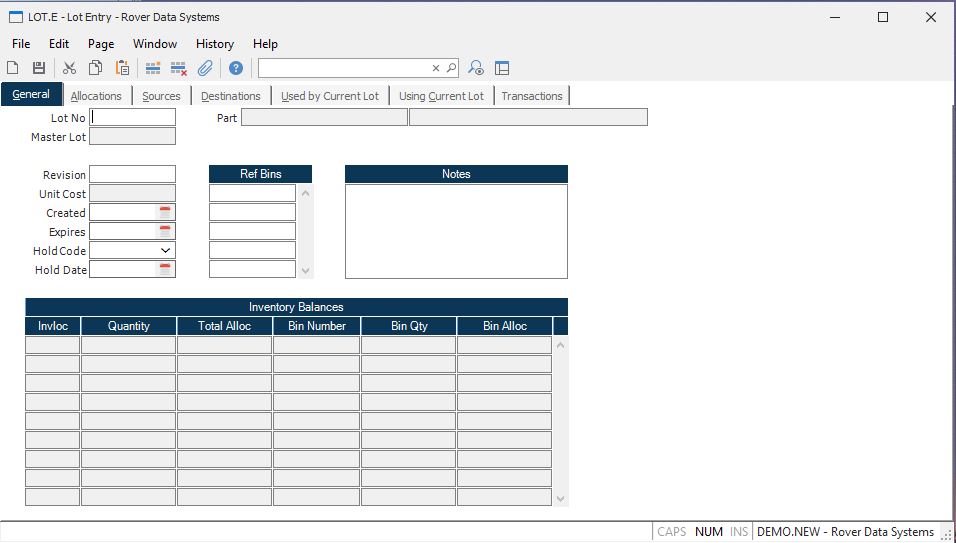Open the History menu
The image size is (956, 543).
[214, 44]
